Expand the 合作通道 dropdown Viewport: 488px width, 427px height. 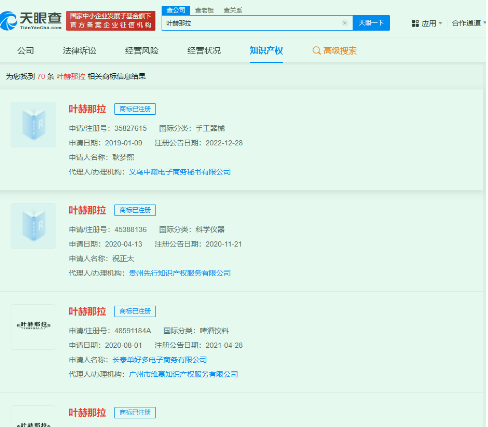coord(468,23)
